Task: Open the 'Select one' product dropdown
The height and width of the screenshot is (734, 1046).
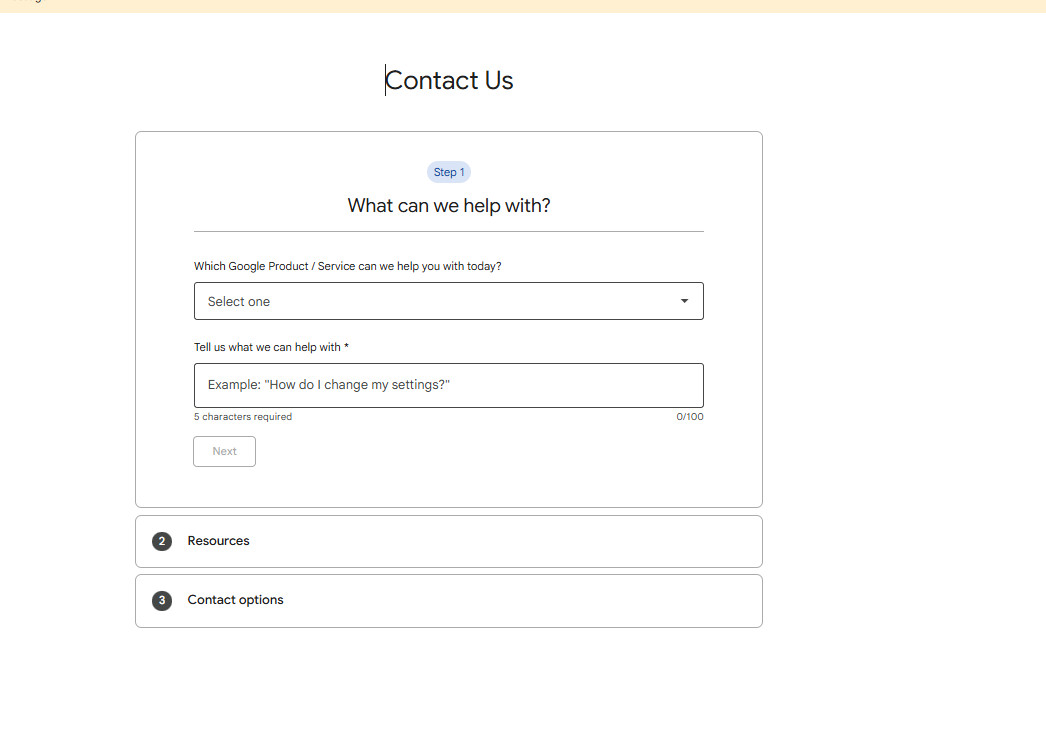Action: 448,301
